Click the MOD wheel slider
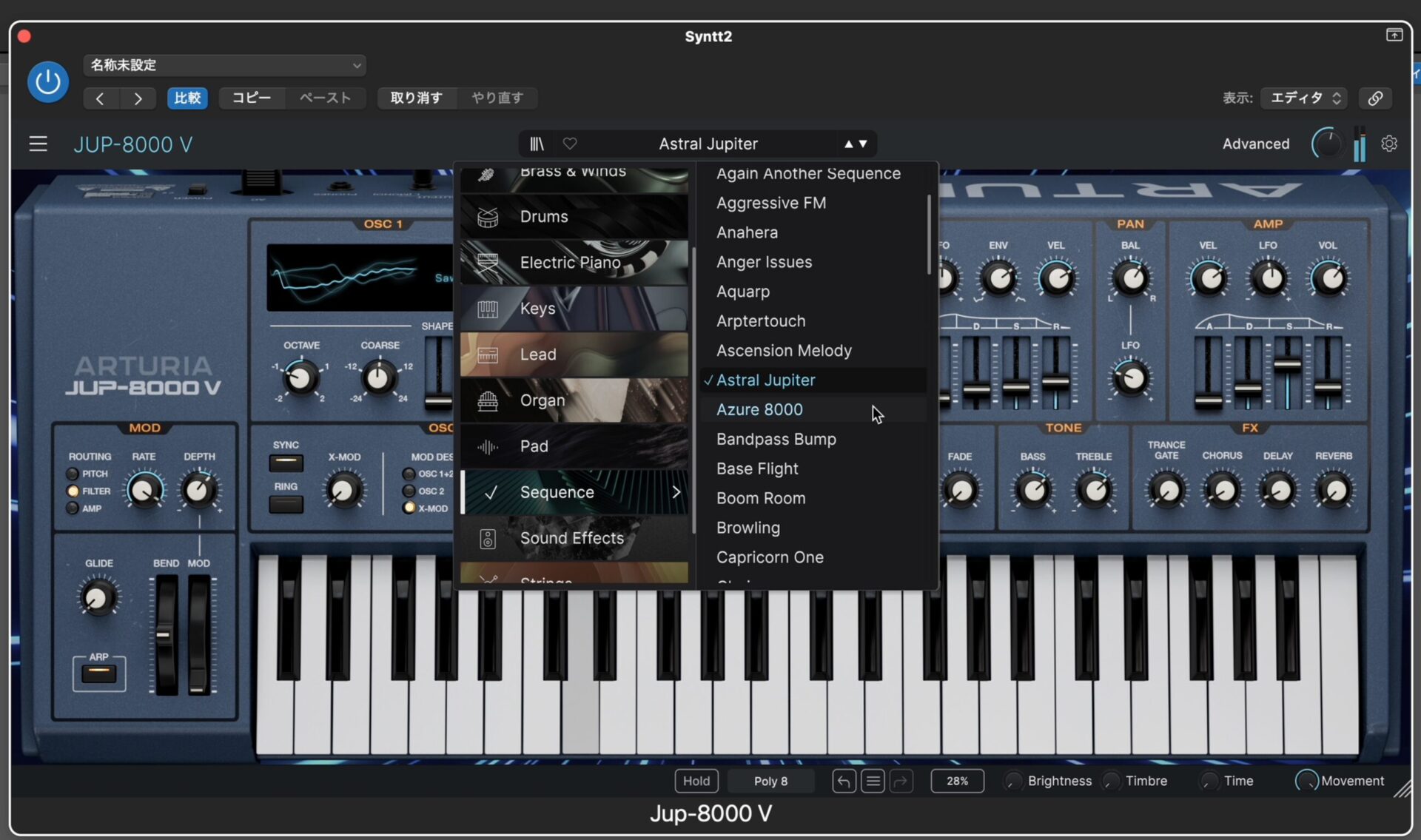 click(x=198, y=634)
